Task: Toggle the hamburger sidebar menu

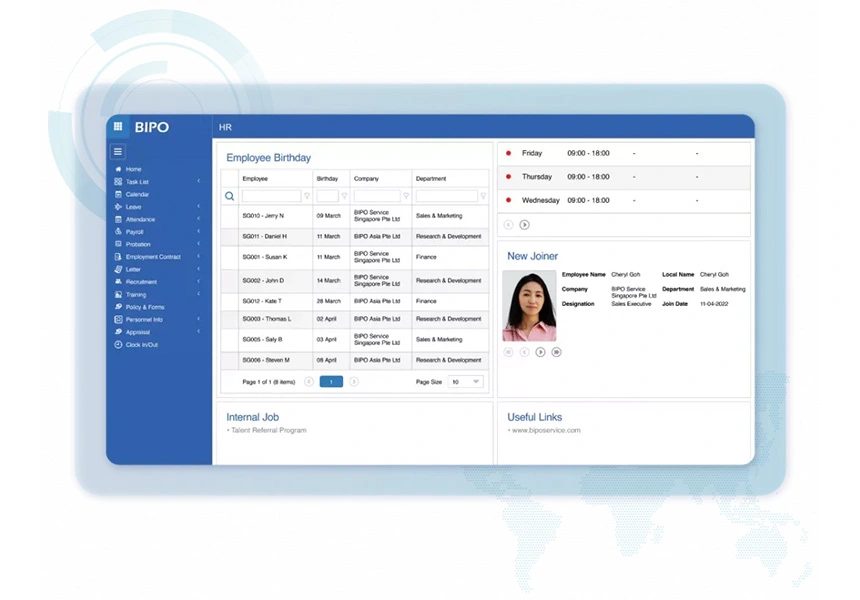Action: [118, 152]
